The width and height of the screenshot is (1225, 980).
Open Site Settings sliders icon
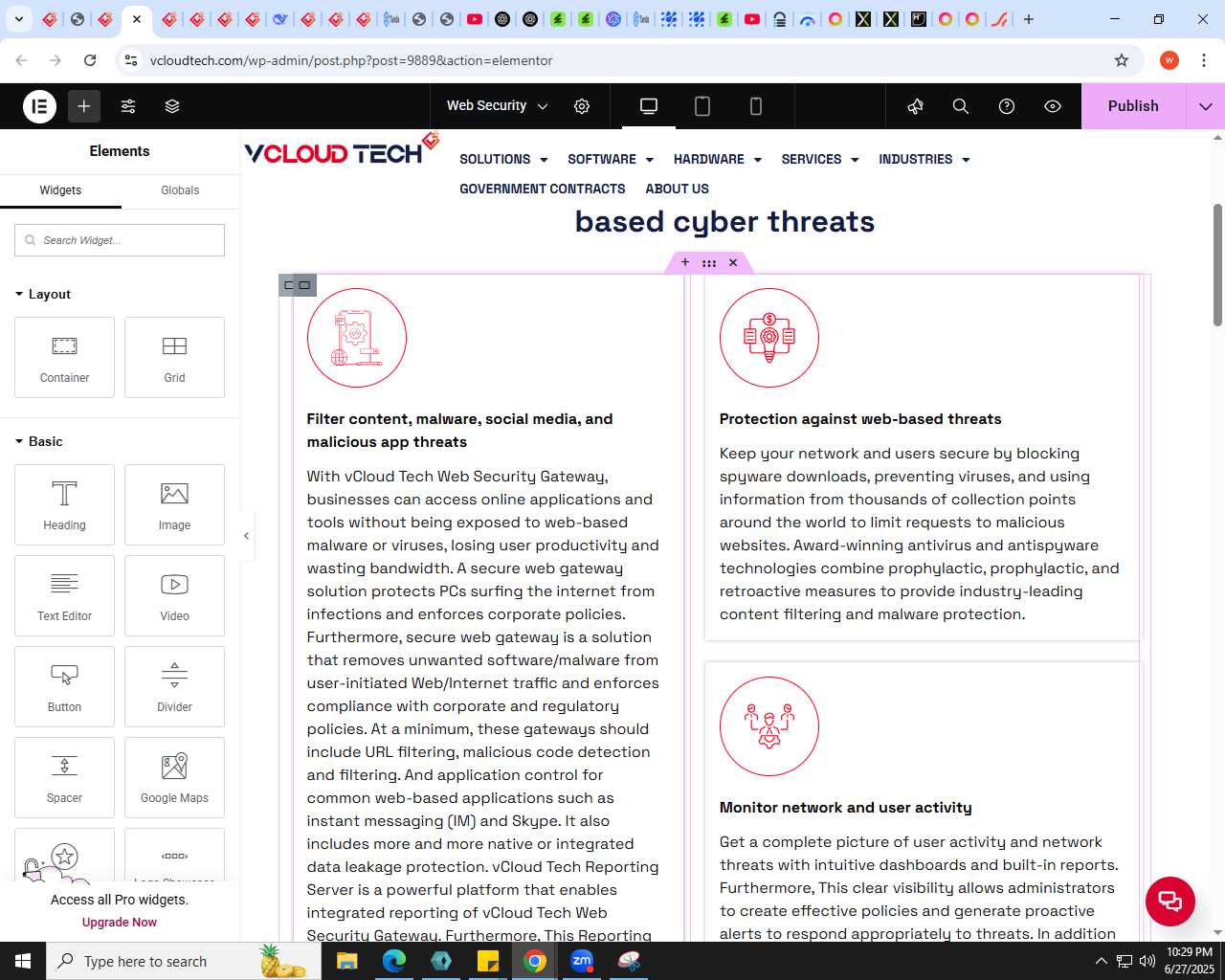pos(128,106)
